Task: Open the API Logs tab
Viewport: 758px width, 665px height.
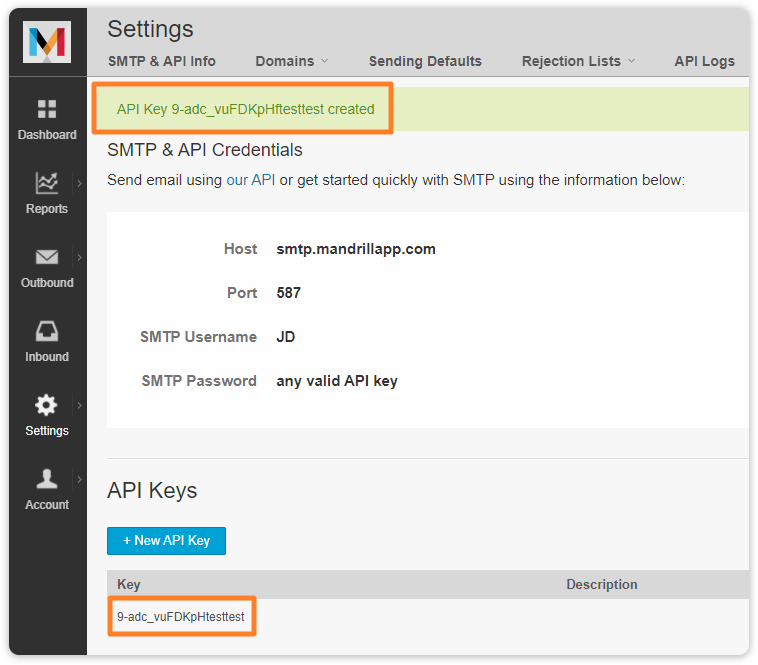Action: [x=704, y=61]
